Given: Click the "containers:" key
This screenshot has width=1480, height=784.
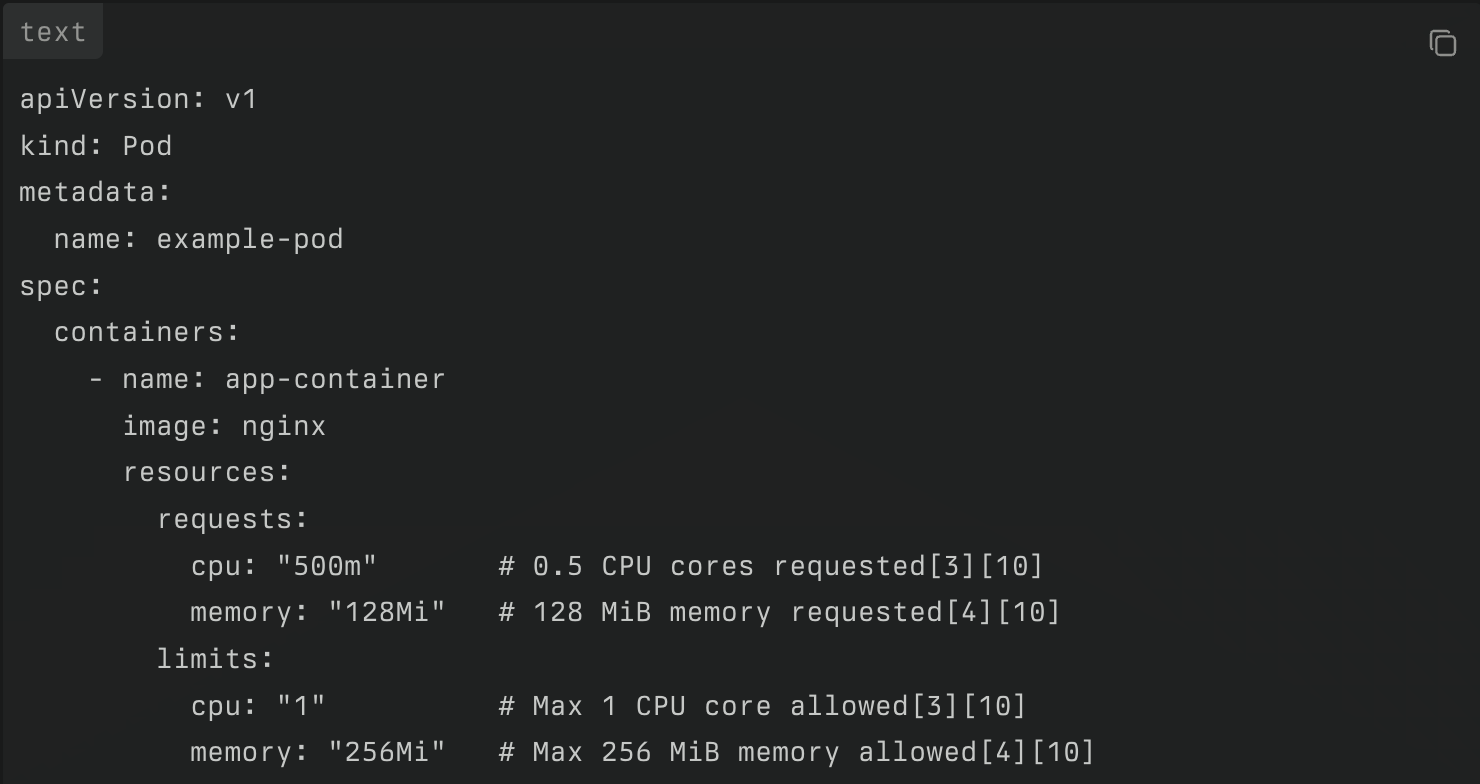Looking at the screenshot, I should (147, 332).
